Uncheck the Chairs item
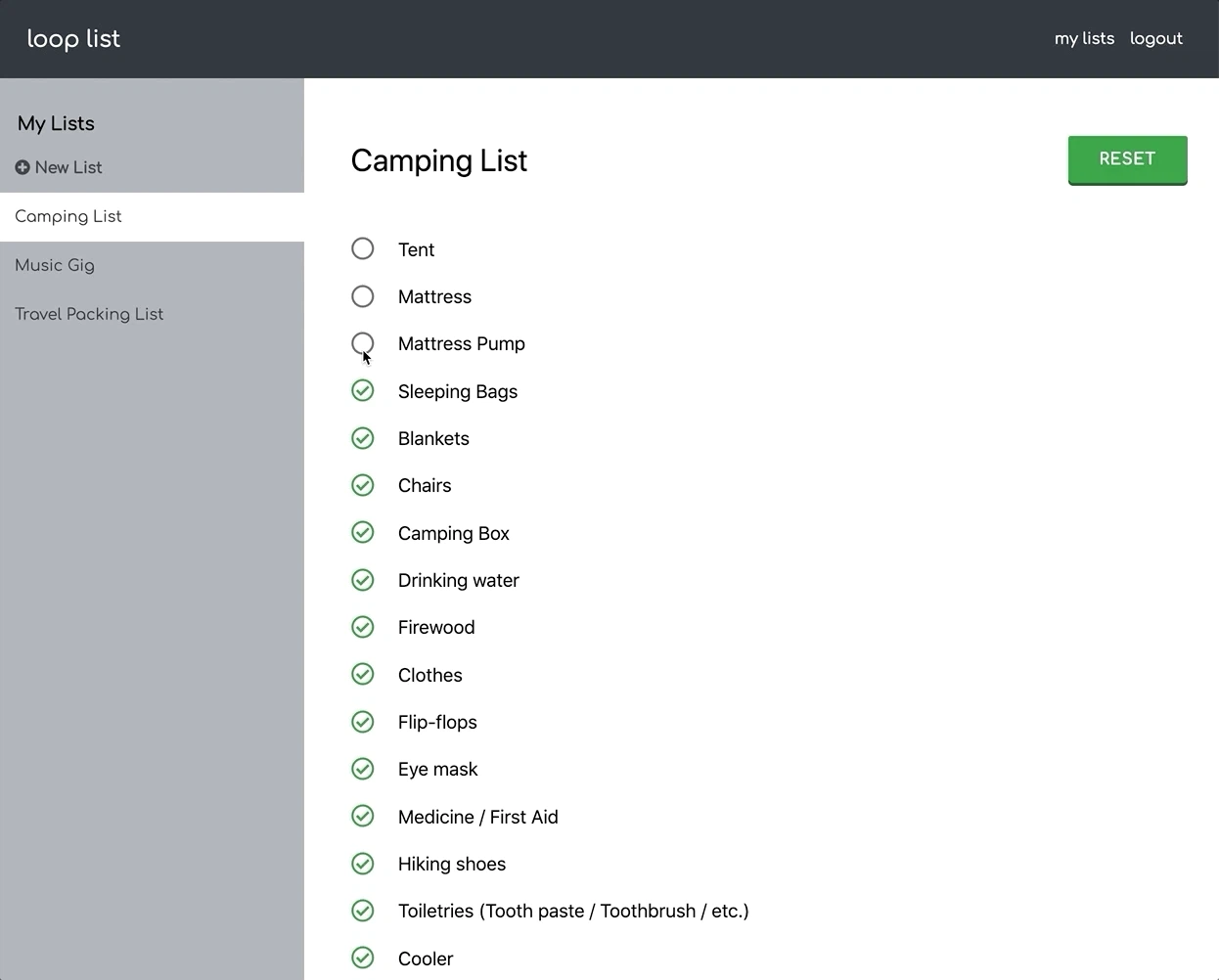Image resolution: width=1219 pixels, height=980 pixels. tap(363, 485)
